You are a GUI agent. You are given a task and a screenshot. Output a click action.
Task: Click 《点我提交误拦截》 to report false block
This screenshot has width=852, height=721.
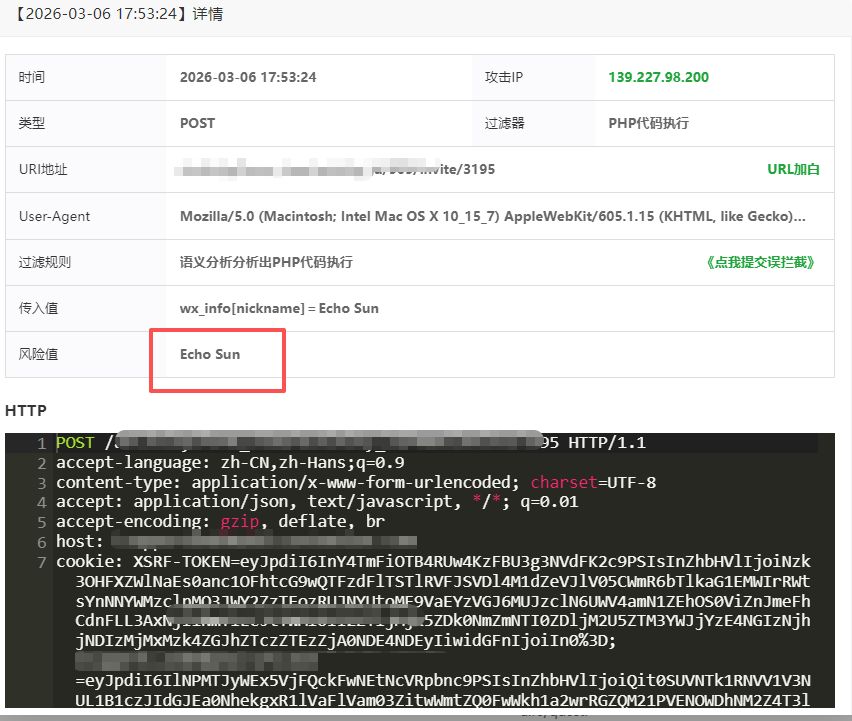tap(760, 262)
